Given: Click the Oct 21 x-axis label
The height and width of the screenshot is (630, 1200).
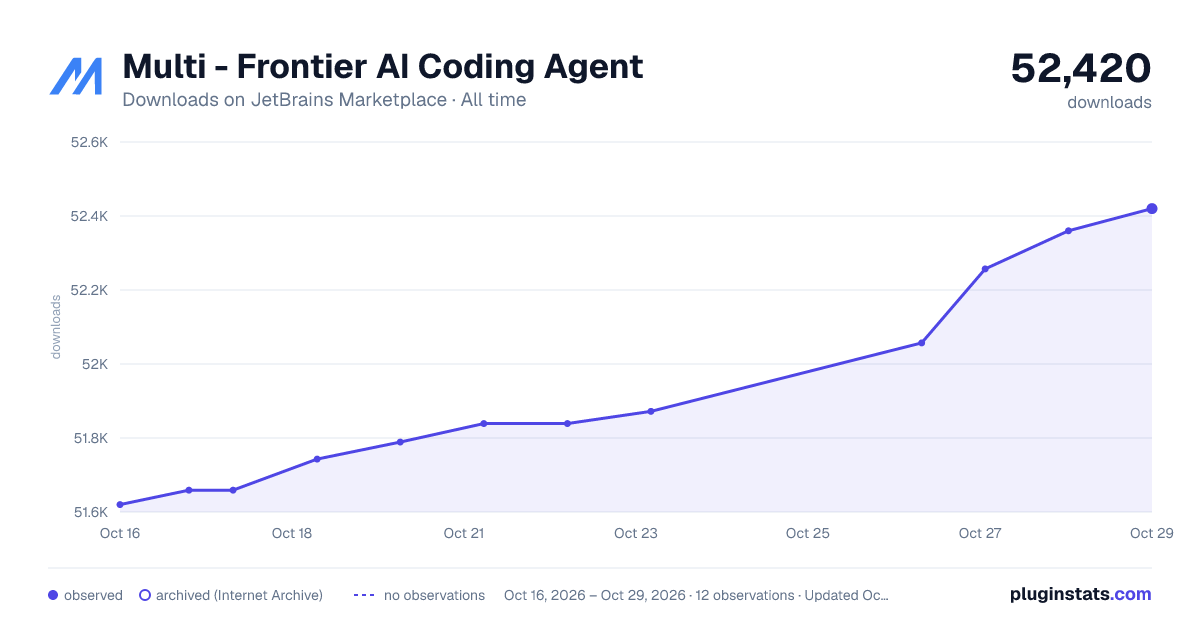Looking at the screenshot, I should coord(464,533).
